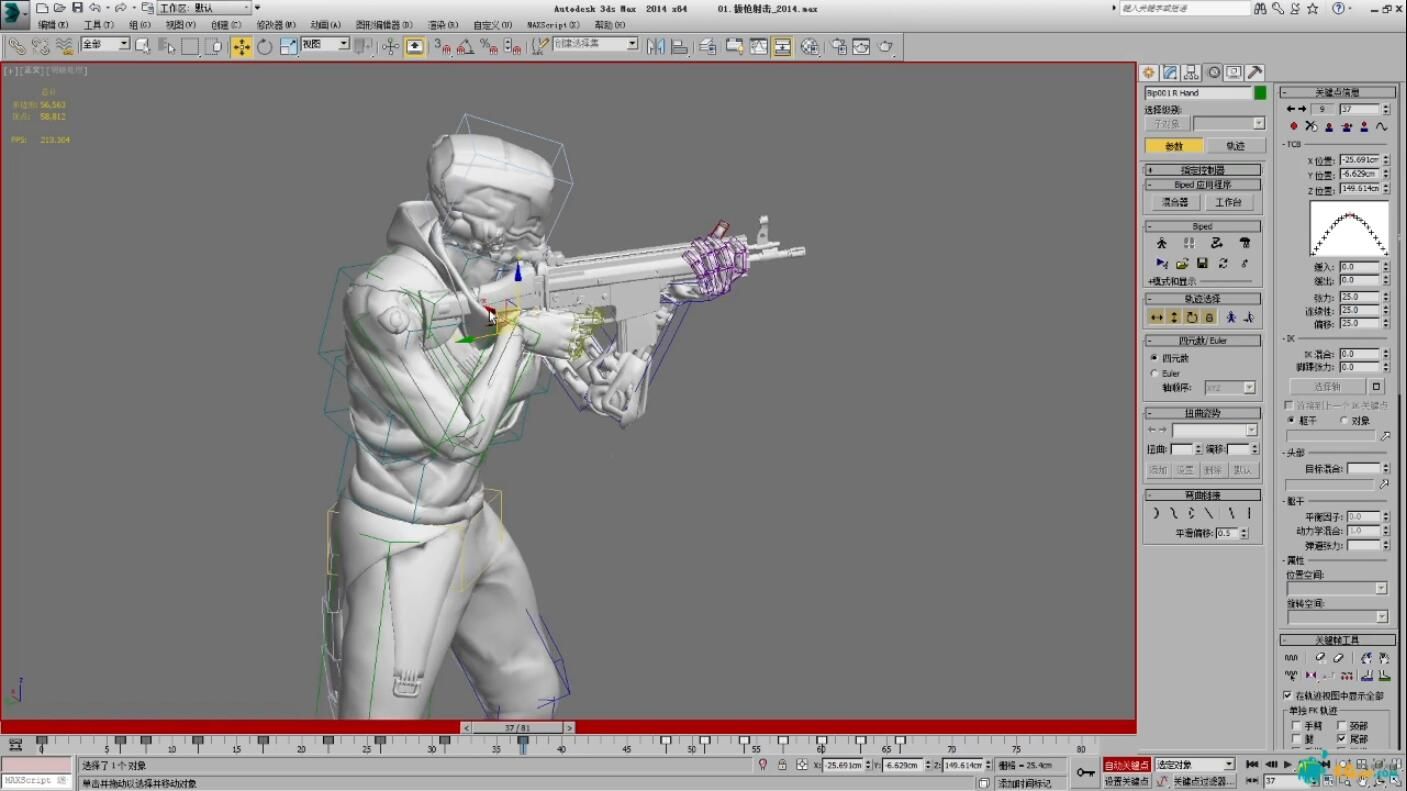The height and width of the screenshot is (791, 1407).
Task: Click the 参数 button
Action: pyautogui.click(x=1174, y=146)
